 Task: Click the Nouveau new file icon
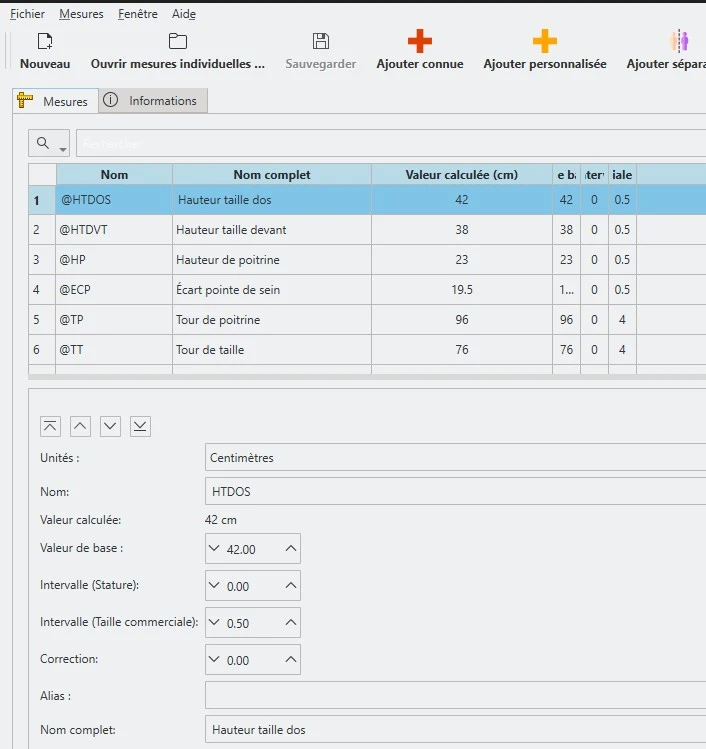coord(45,42)
